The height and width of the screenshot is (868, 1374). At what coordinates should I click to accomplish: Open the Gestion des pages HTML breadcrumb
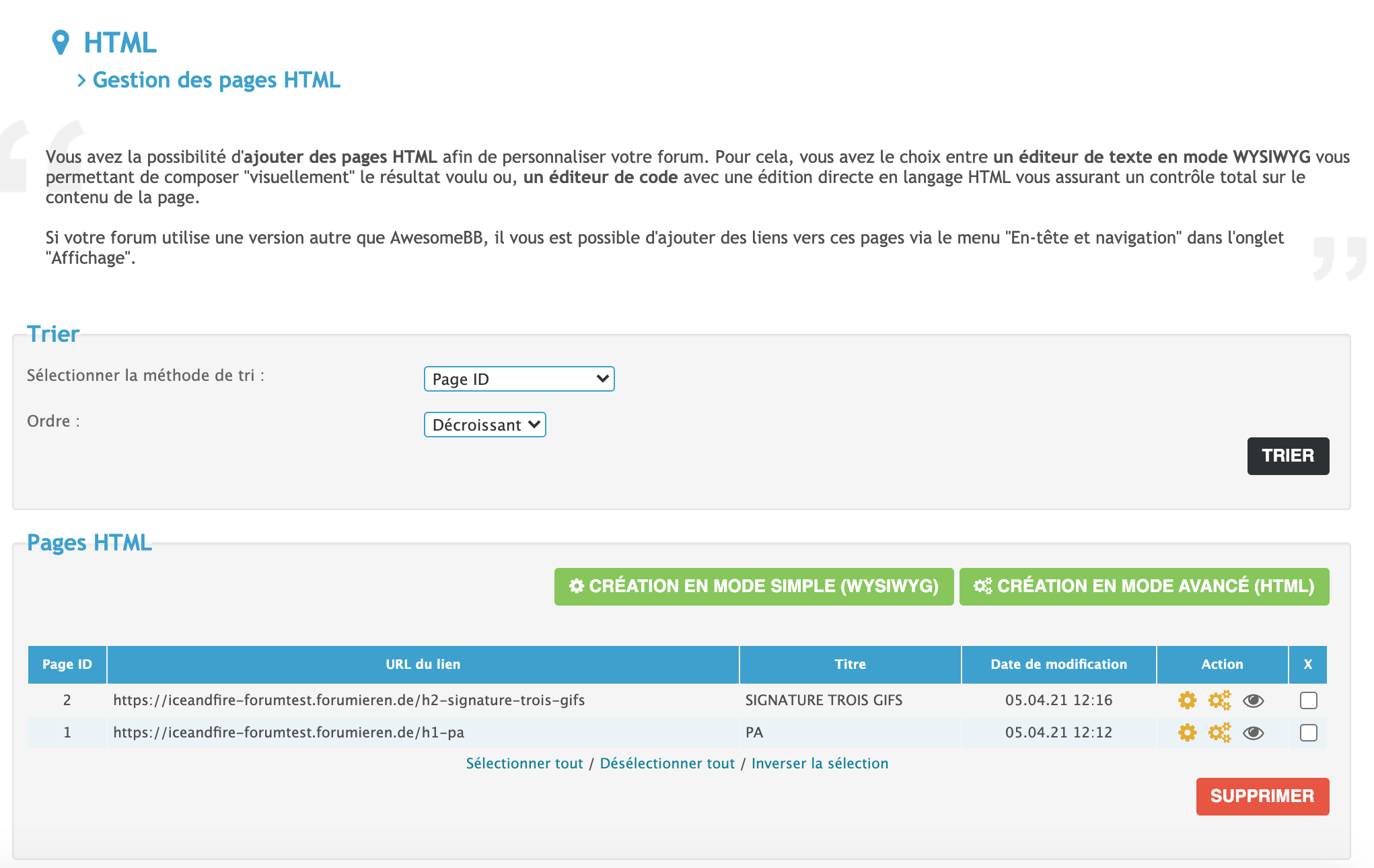pos(216,80)
